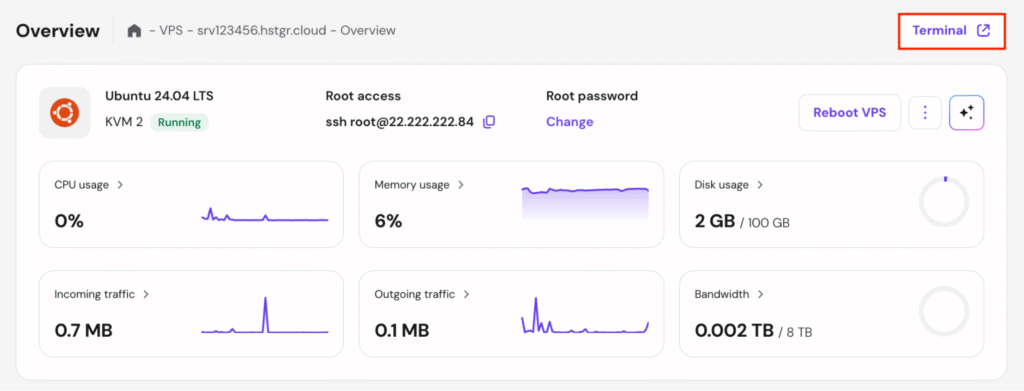Reboot the VPS
This screenshot has height=391, width=1024.
click(x=850, y=113)
